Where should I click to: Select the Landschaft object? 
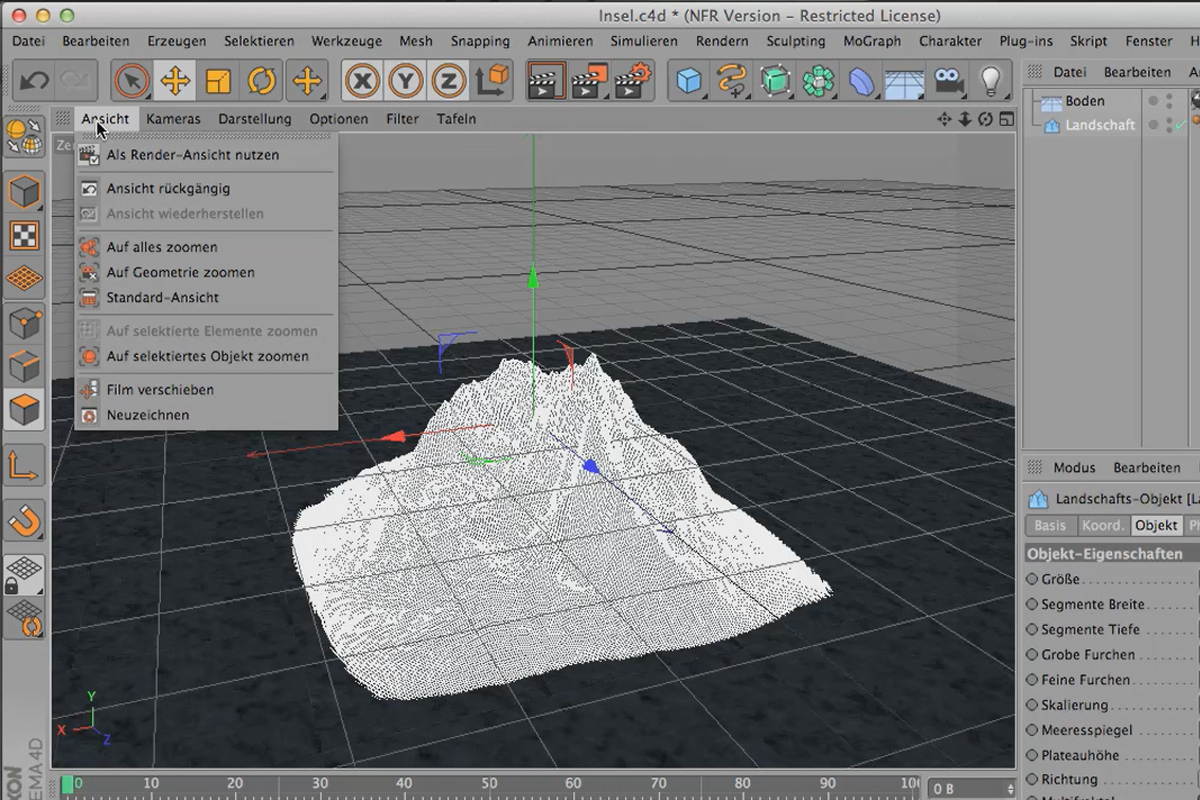[x=1100, y=125]
